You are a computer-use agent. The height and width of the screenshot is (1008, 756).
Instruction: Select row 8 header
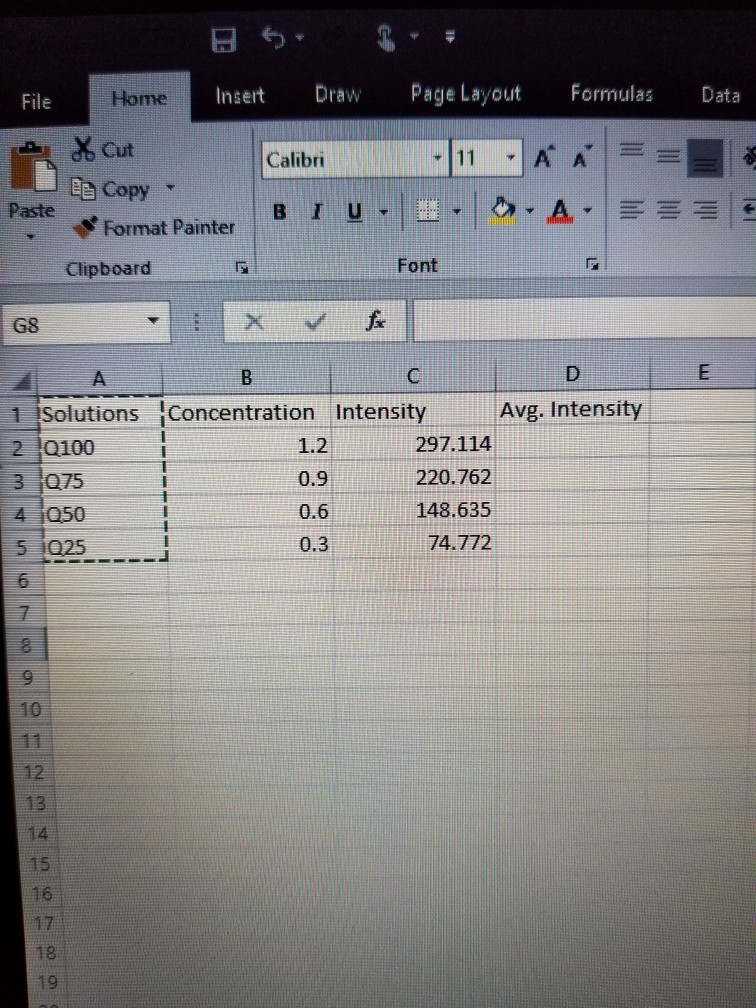click(x=26, y=644)
